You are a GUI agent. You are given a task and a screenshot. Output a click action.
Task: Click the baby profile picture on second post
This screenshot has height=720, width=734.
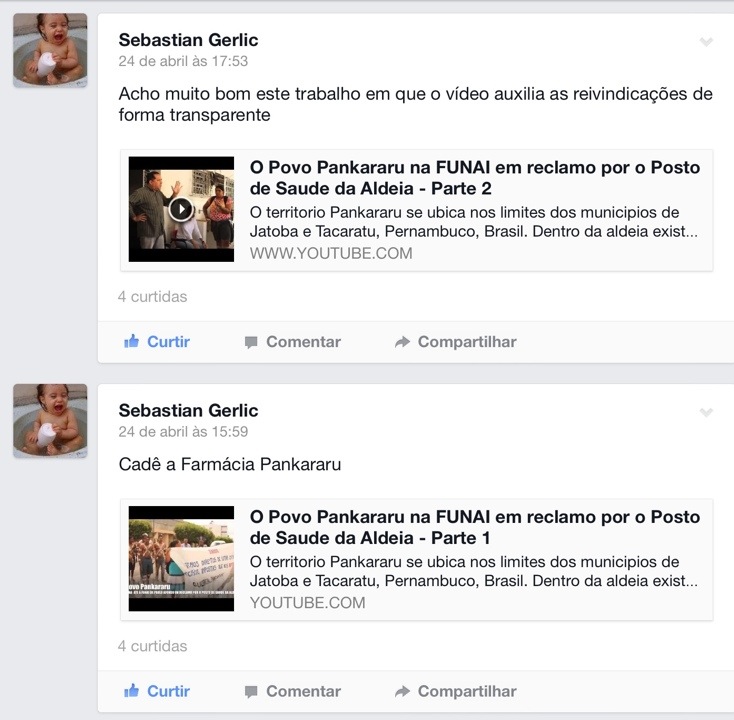pos(50,420)
